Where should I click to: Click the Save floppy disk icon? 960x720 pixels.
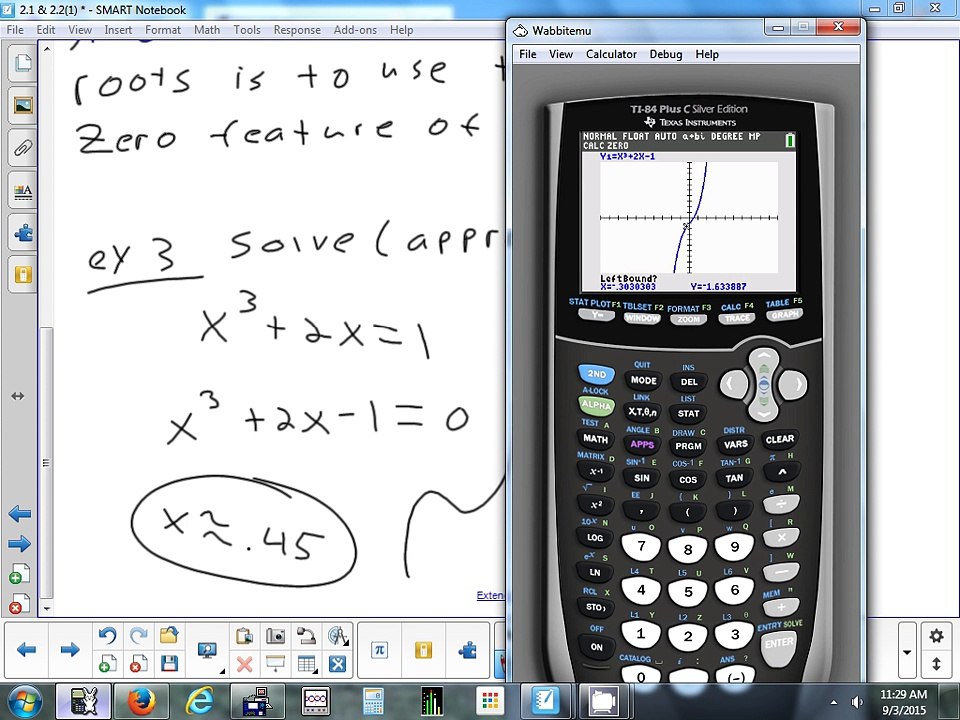tap(169, 664)
